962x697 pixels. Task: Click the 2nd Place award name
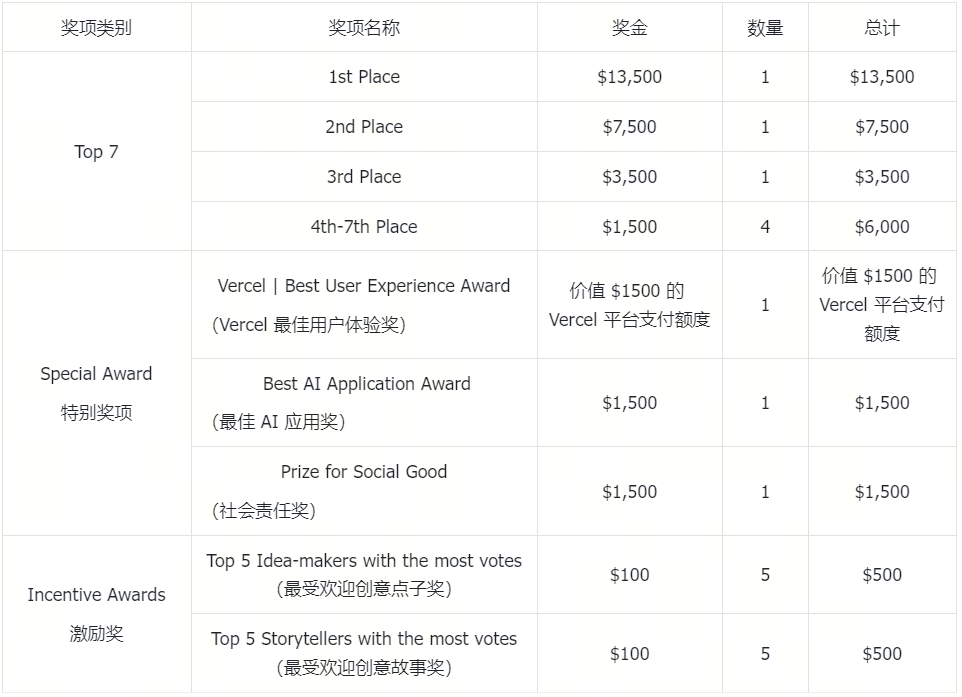pos(364,127)
